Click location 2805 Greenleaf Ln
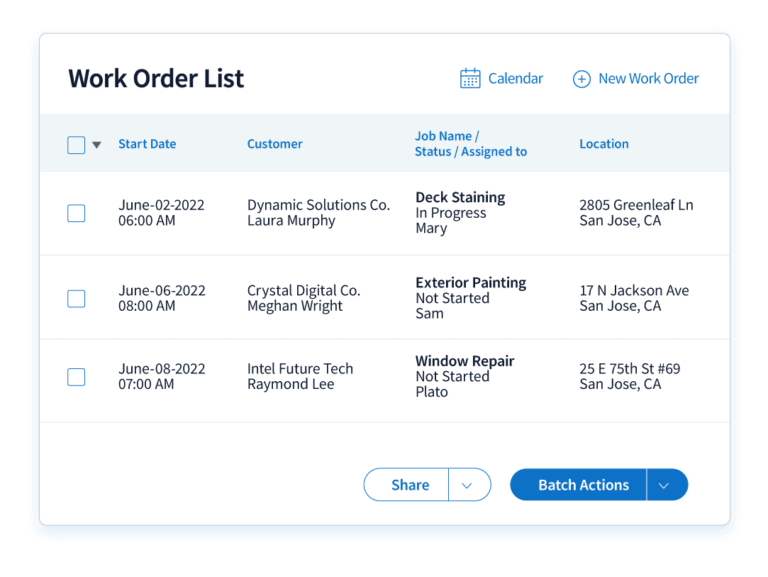The height and width of the screenshot is (577, 768). (636, 205)
